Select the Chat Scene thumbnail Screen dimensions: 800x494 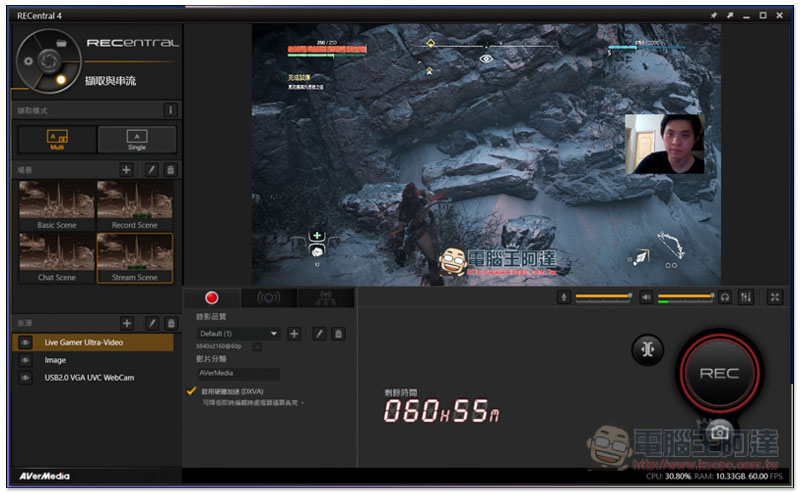(x=57, y=258)
